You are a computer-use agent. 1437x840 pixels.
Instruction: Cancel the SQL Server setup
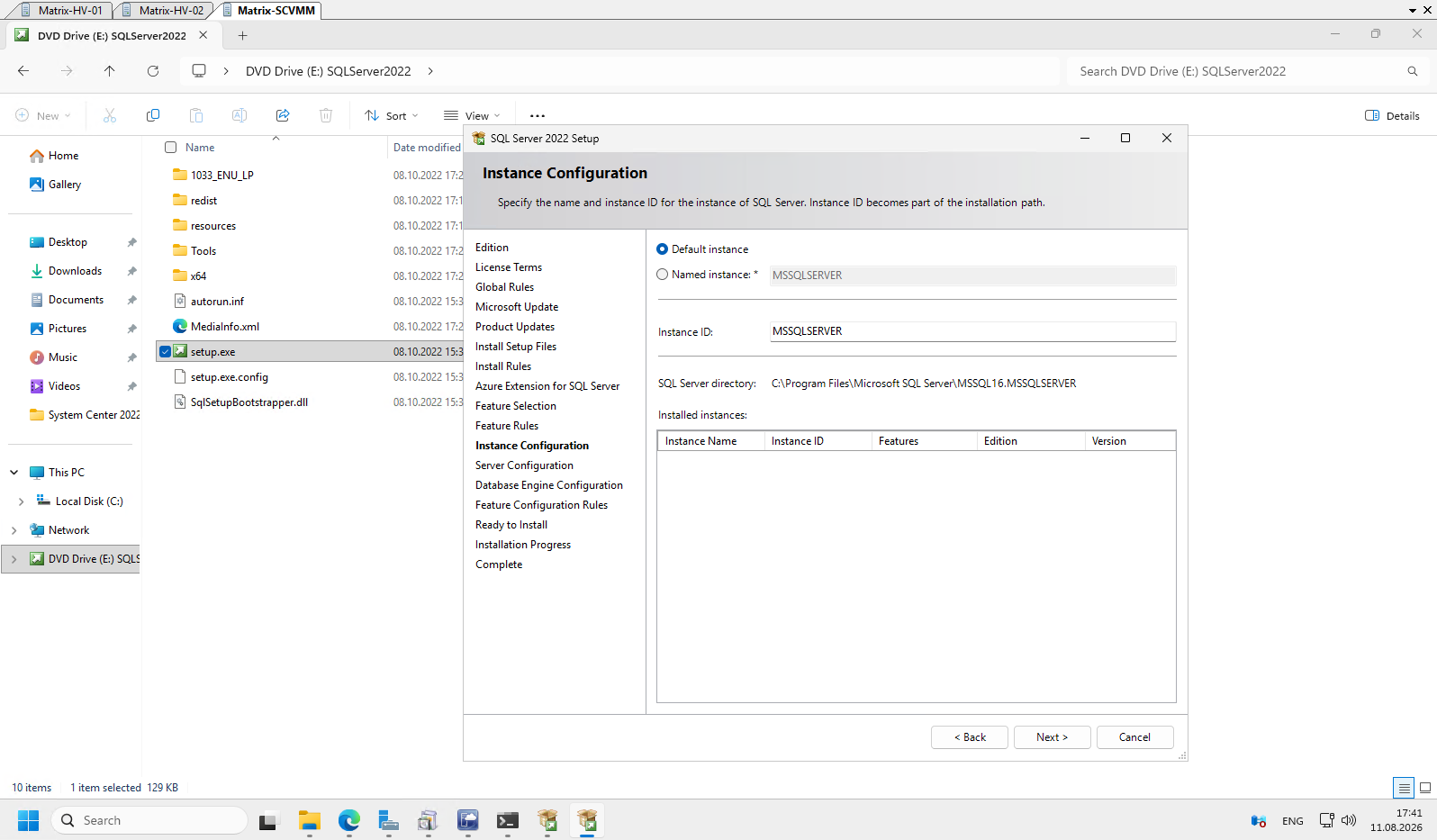point(1135,737)
